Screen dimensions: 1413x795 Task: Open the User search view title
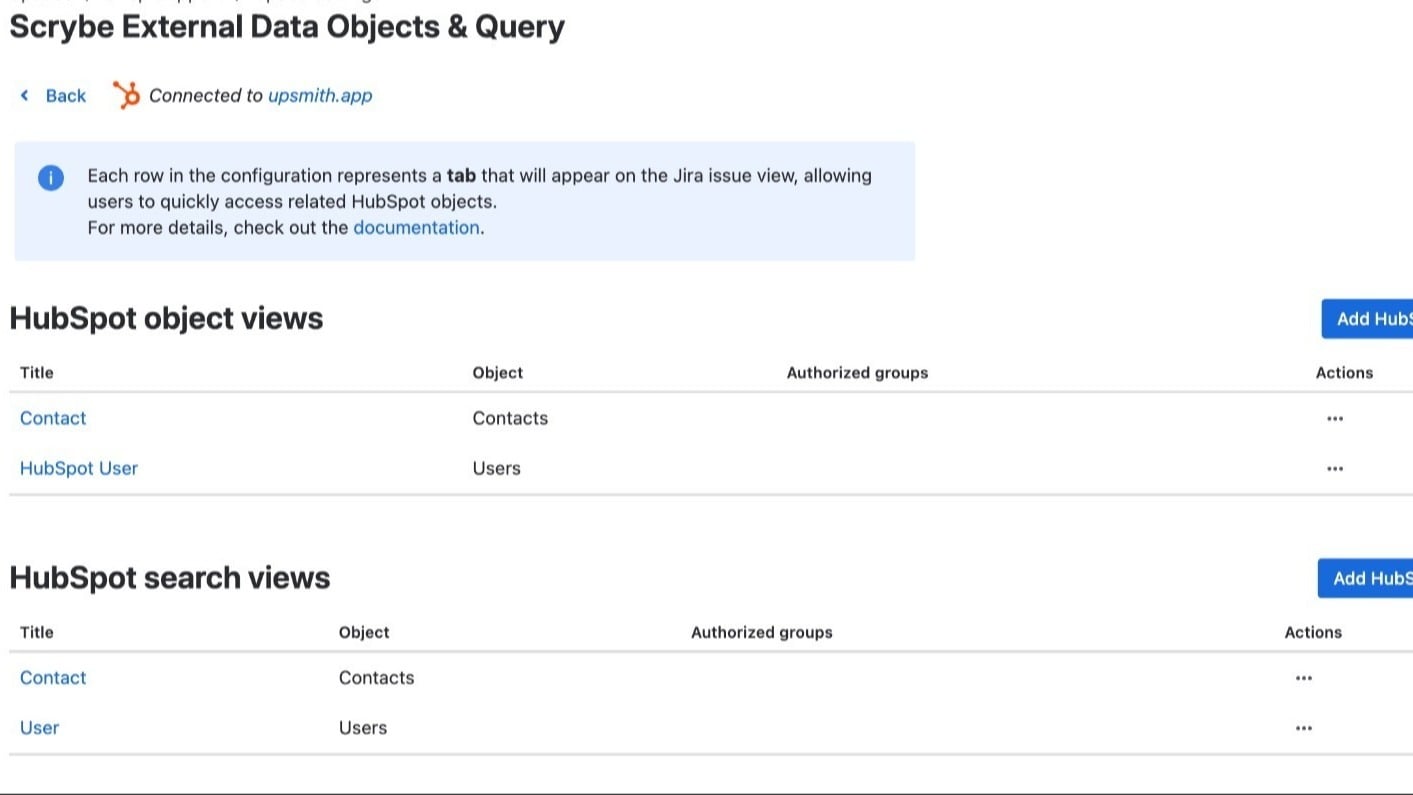39,728
